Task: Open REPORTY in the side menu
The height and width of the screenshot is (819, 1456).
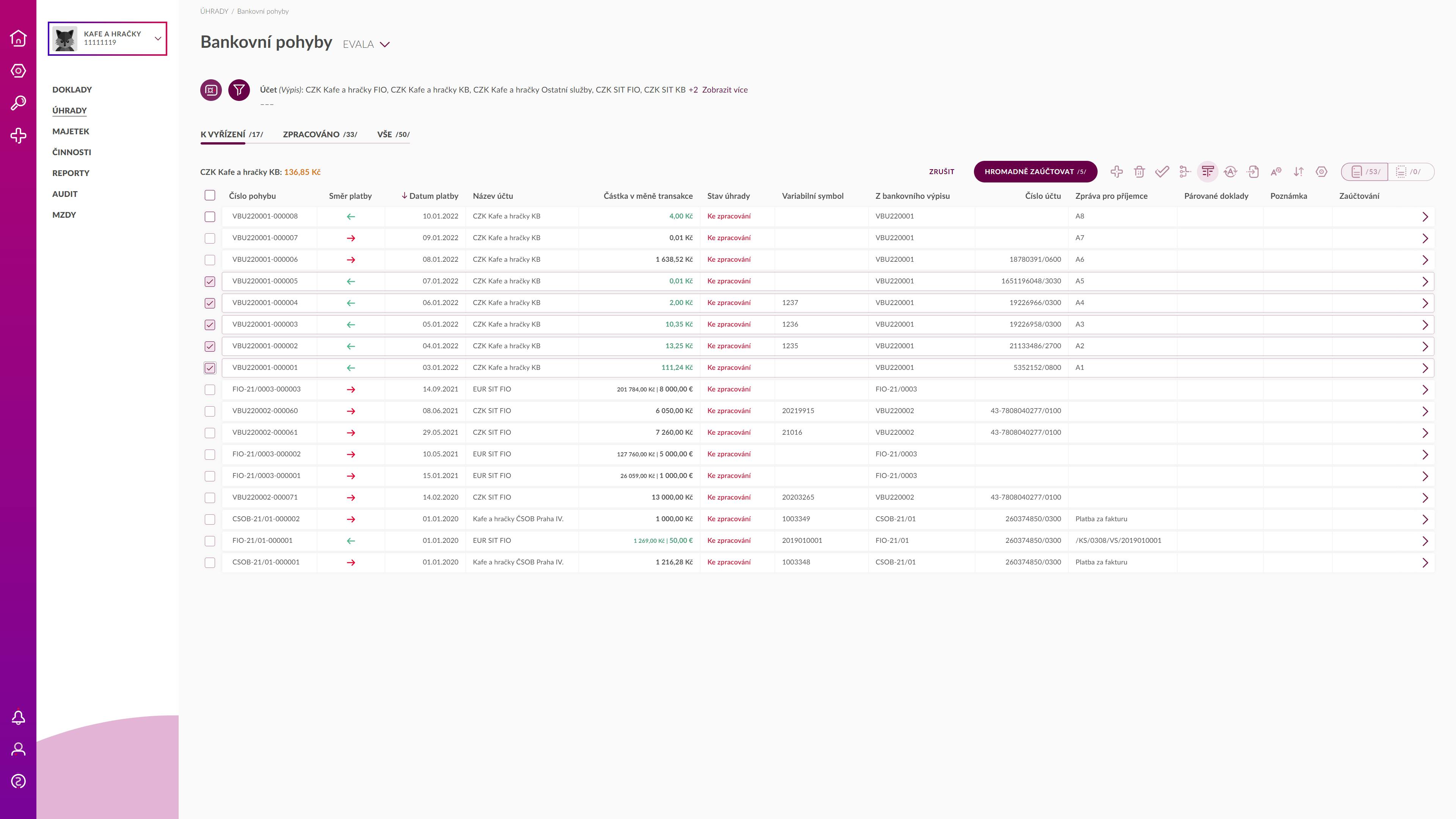Action: [x=71, y=173]
